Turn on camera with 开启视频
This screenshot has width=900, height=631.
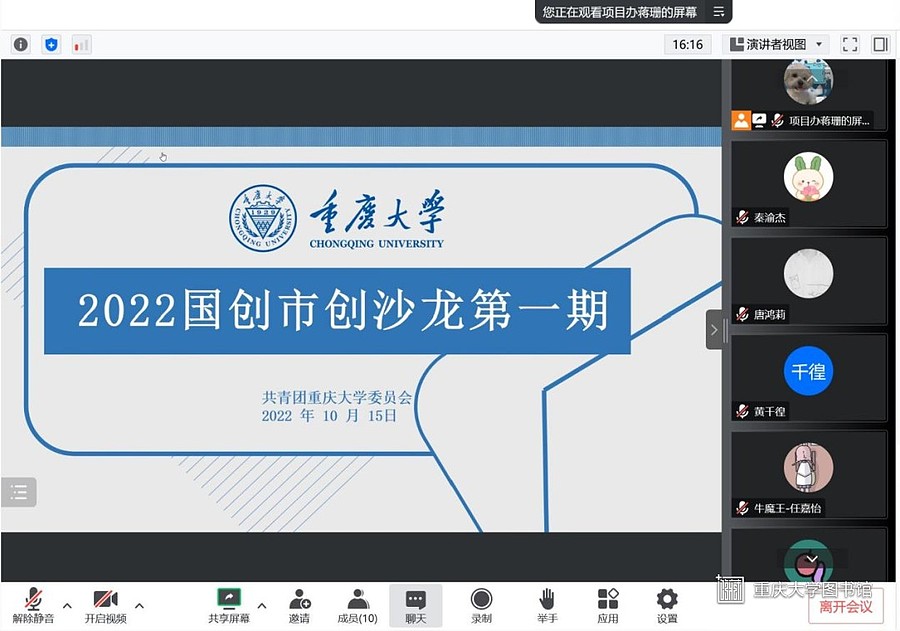[106, 606]
